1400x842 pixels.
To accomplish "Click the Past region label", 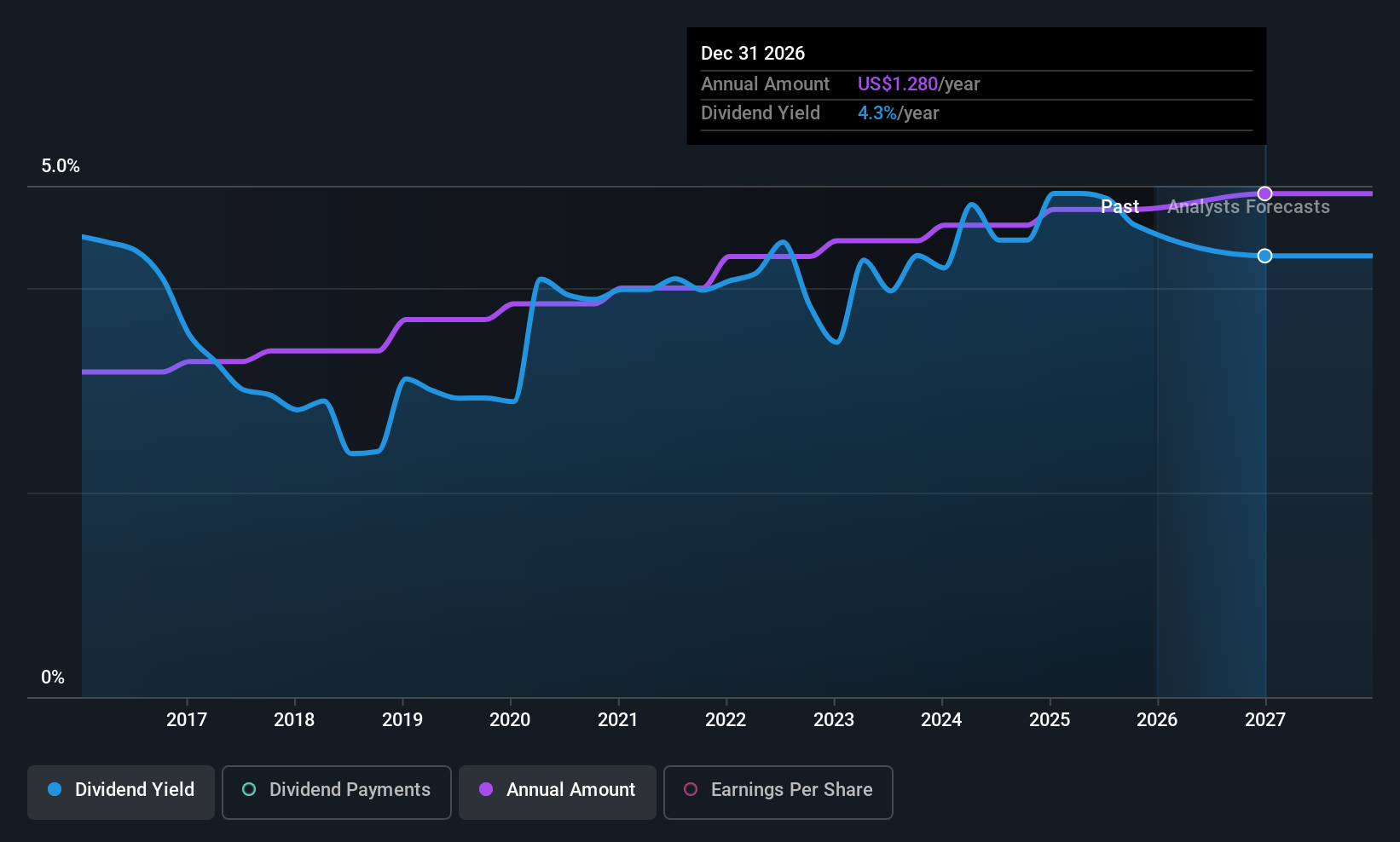I will point(1119,207).
